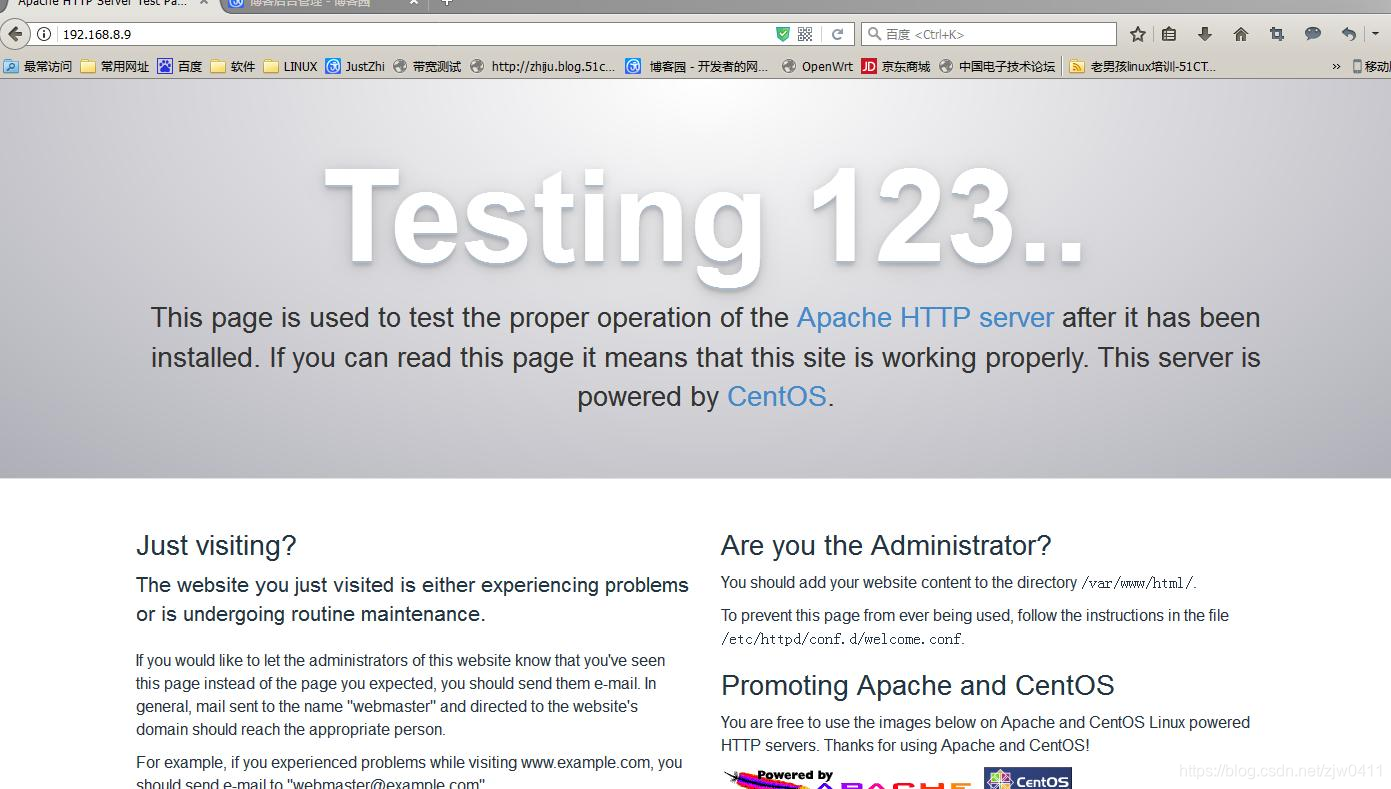Follow the Apache HTTP server link
The height and width of the screenshot is (789, 1391).
(925, 318)
